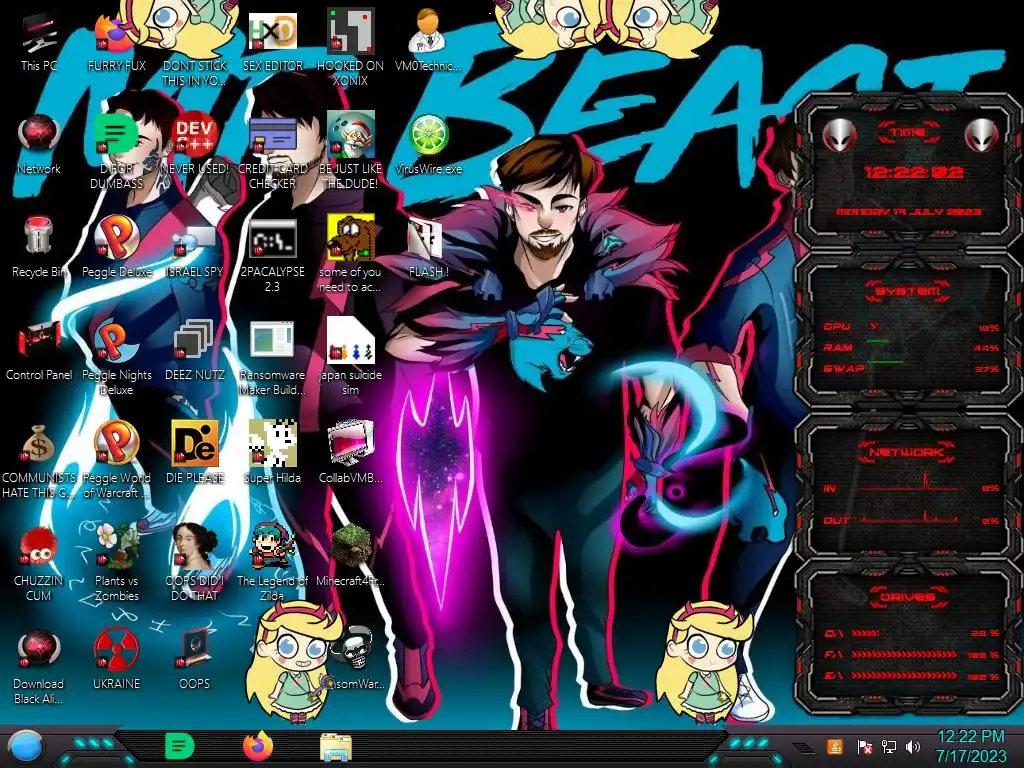Select the Download Black Ali... icon
The height and width of the screenshot is (768, 1024).
pos(39,650)
